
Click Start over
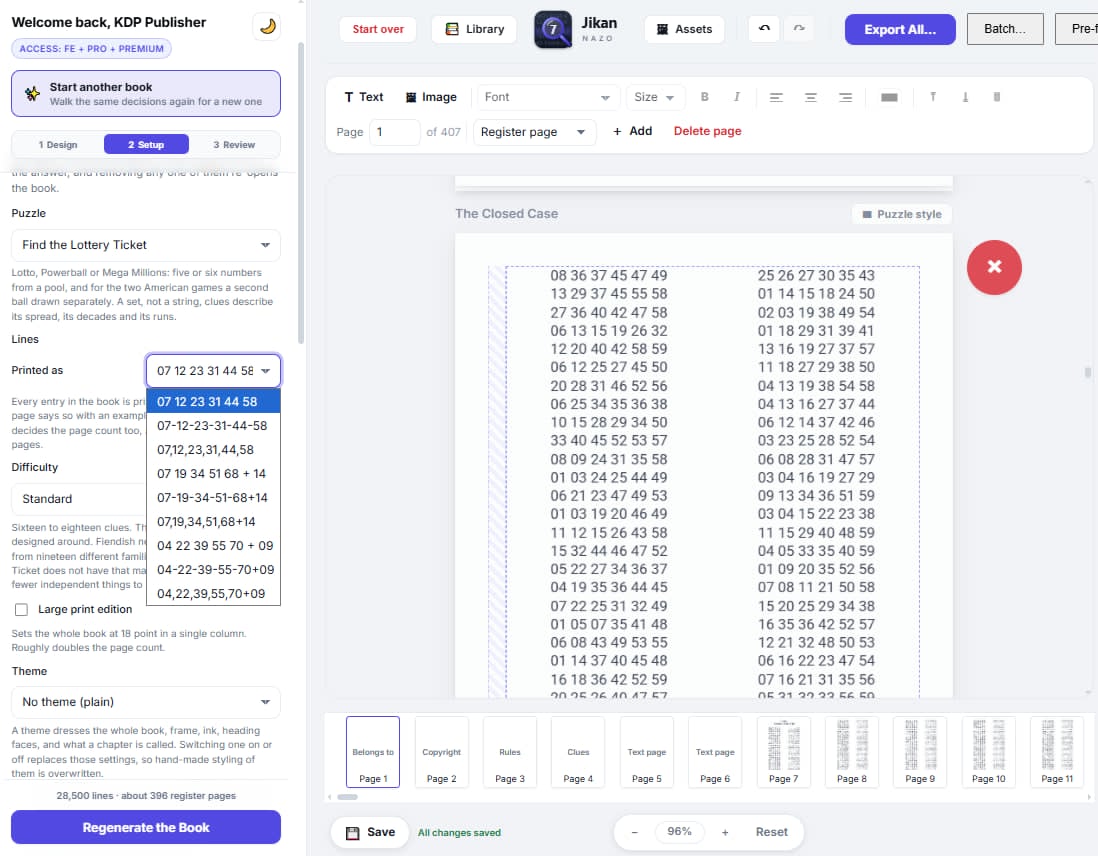coord(377,29)
